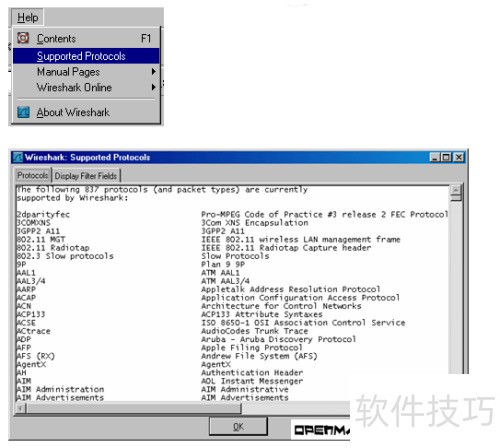Click the OK button
Image resolution: width=500 pixels, height=448 pixels.
point(238,426)
